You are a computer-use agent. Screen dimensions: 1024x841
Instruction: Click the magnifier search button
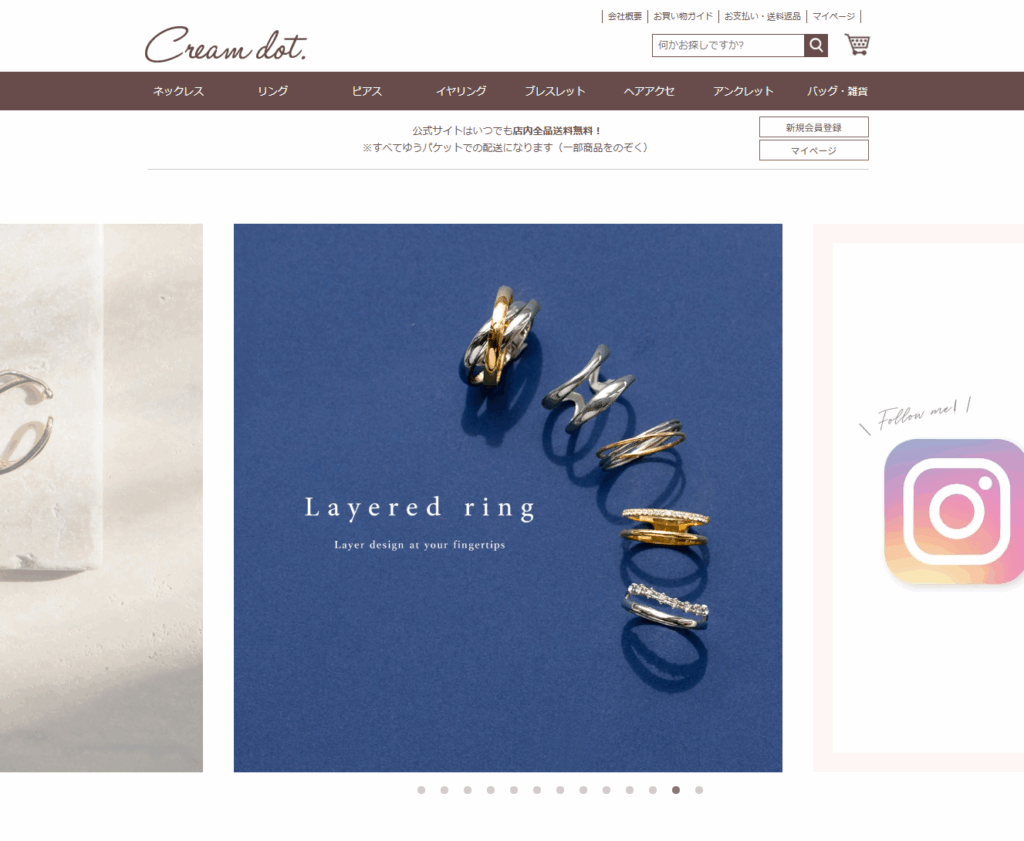point(816,45)
